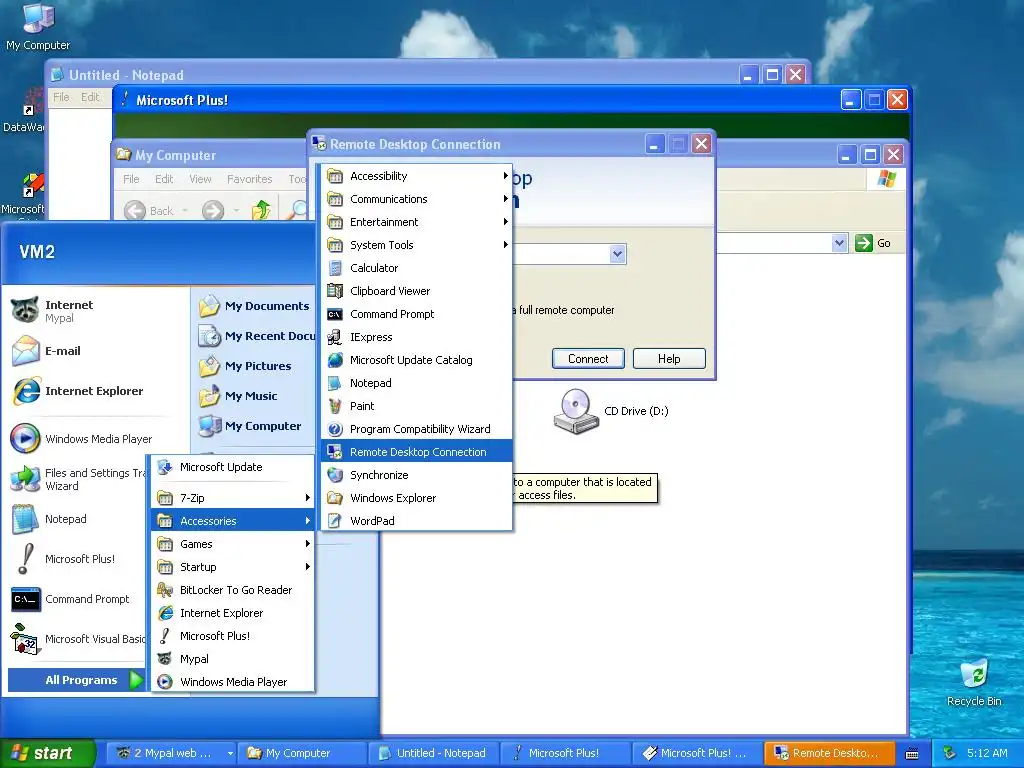Open Paint from Accessories

click(x=417, y=406)
